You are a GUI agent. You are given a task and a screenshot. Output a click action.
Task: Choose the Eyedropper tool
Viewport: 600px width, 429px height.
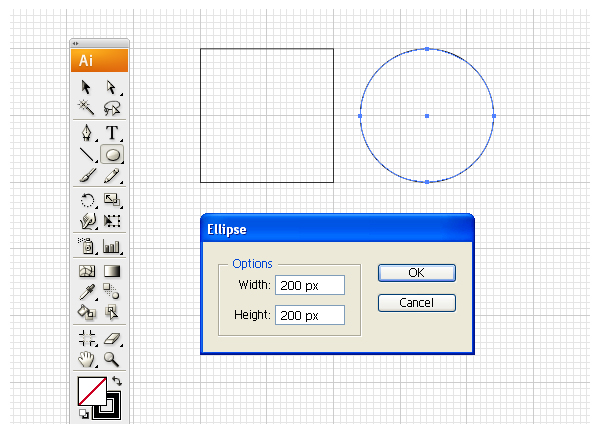(87, 292)
